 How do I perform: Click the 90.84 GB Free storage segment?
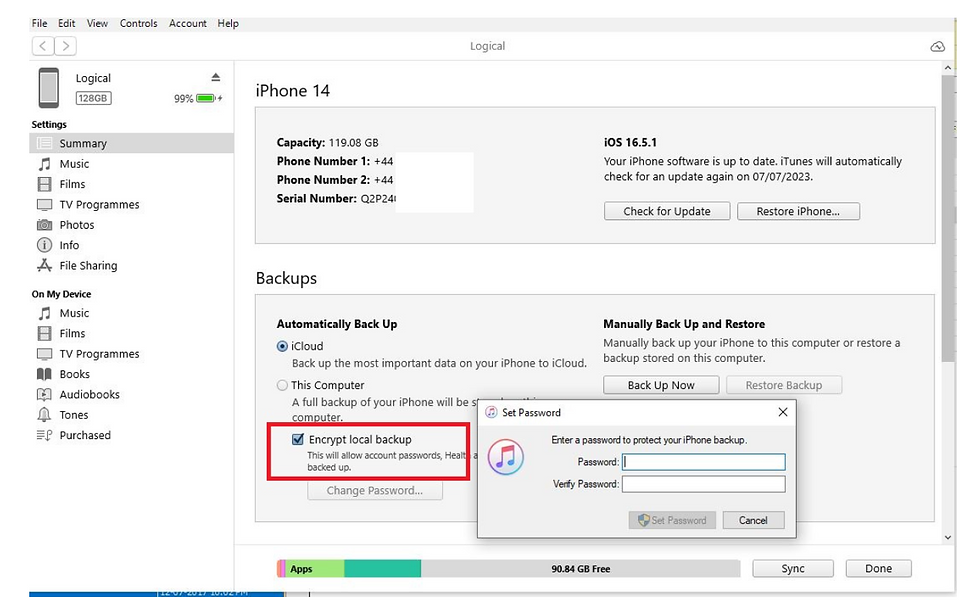point(581,569)
